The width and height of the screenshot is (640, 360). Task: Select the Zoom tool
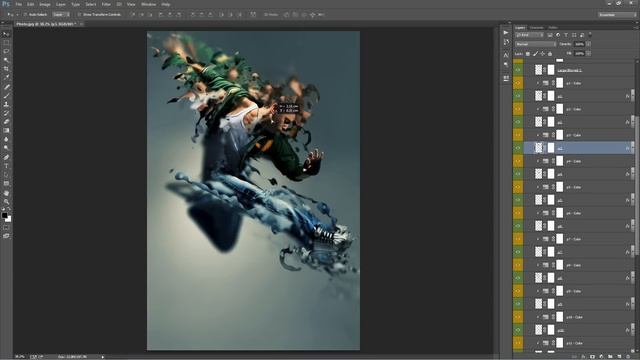point(6,202)
